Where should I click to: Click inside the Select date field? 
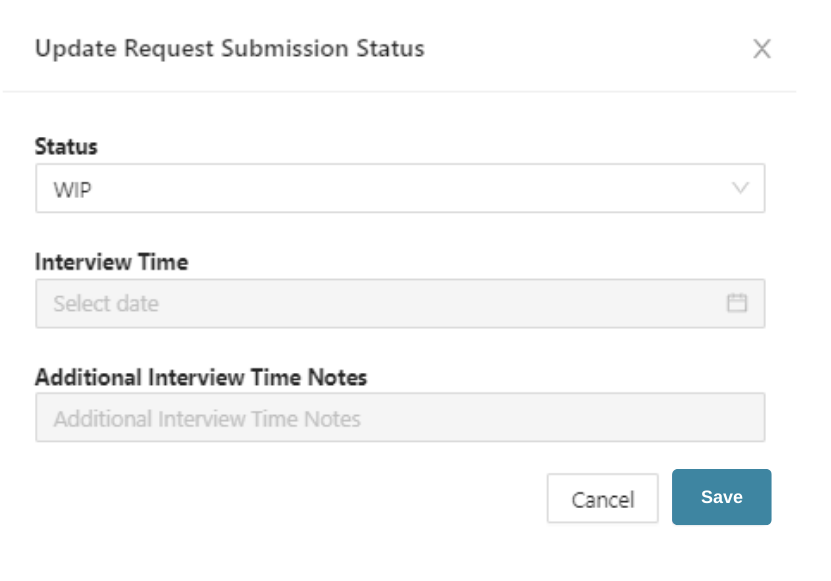[300, 303]
